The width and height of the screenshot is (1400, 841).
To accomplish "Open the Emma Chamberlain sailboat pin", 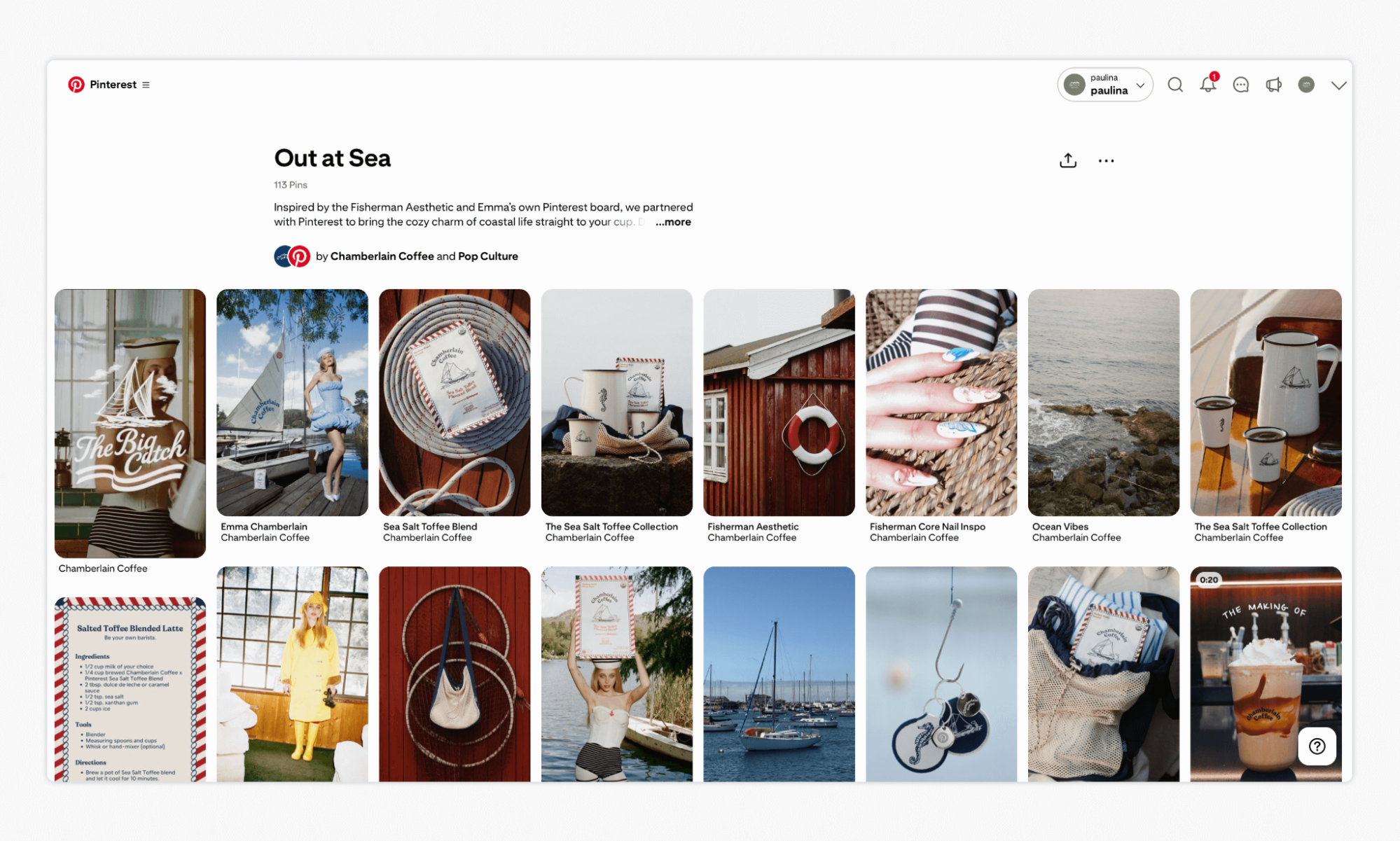I will click(292, 403).
